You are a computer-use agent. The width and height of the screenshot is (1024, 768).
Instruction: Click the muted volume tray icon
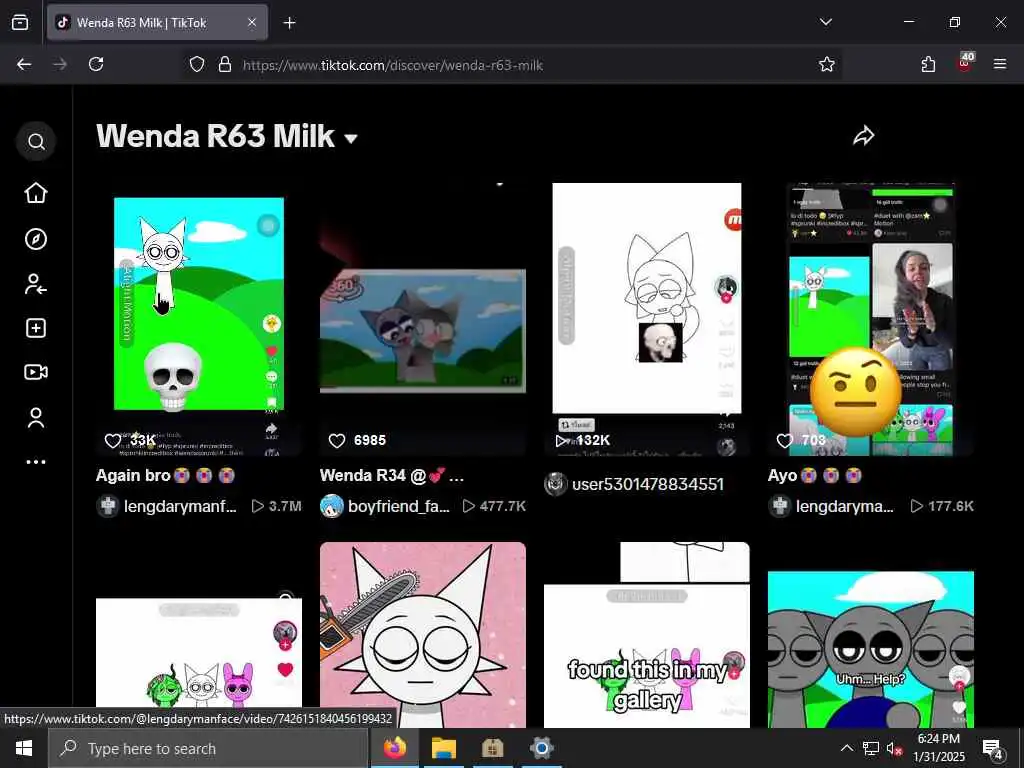coord(894,748)
